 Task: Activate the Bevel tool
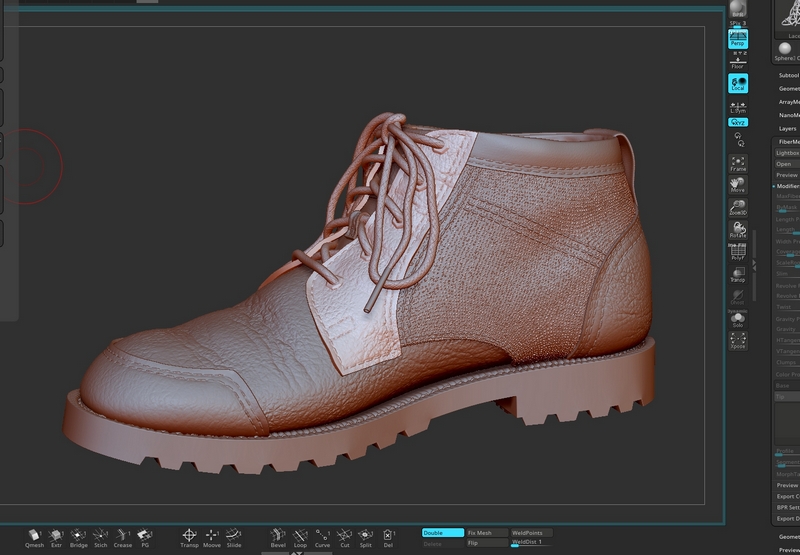[x=277, y=537]
